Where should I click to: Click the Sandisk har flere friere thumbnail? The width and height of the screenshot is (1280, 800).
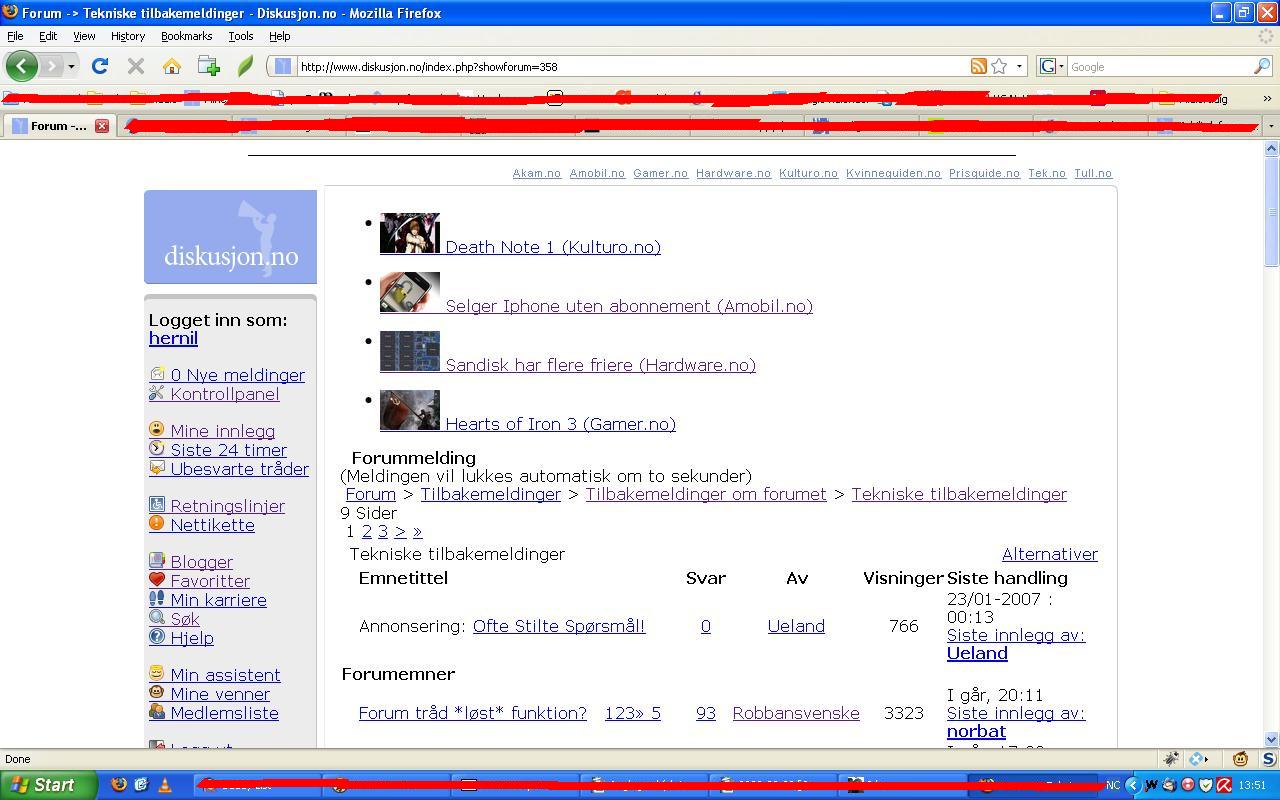pyautogui.click(x=410, y=351)
